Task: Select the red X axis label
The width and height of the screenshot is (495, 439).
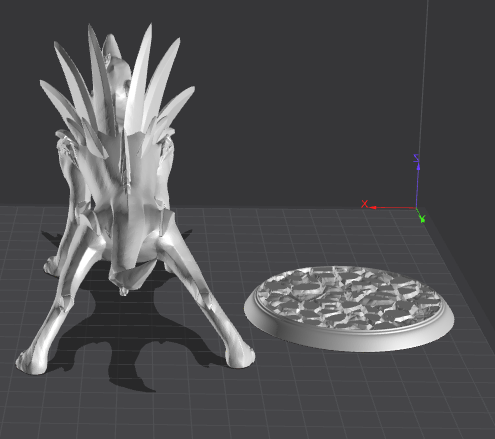Action: tap(365, 204)
